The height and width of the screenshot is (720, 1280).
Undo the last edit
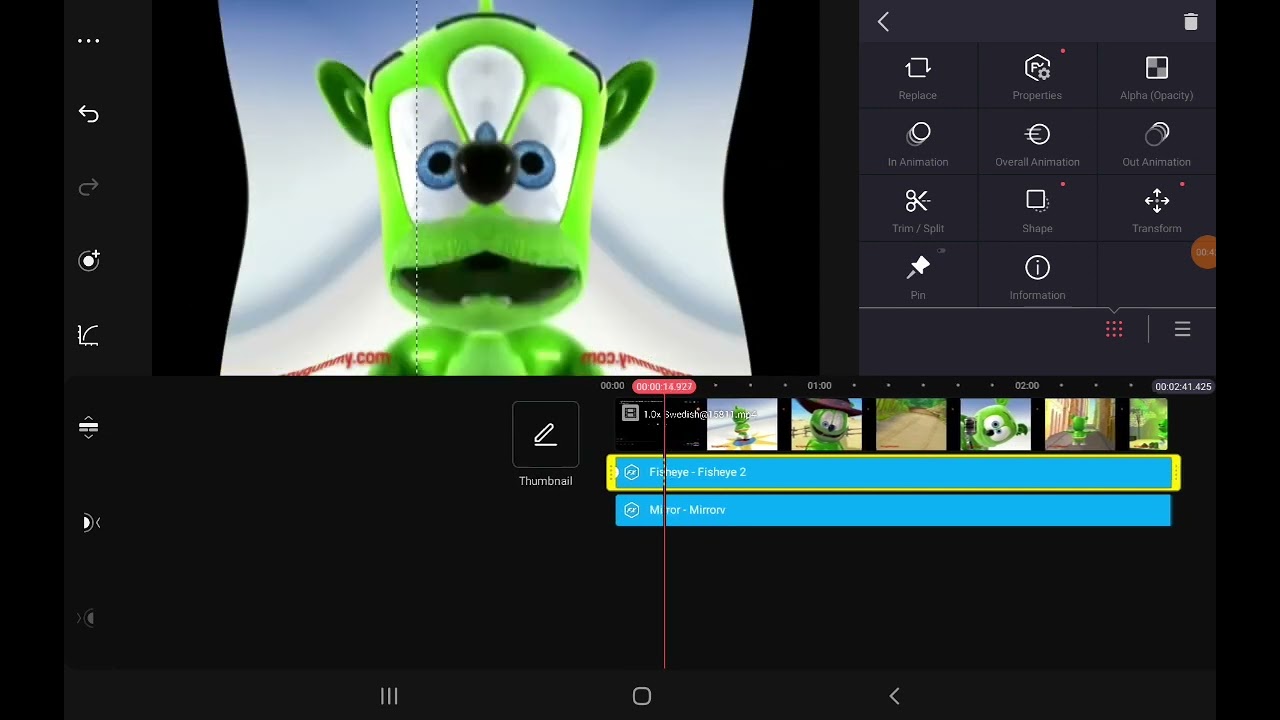89,114
